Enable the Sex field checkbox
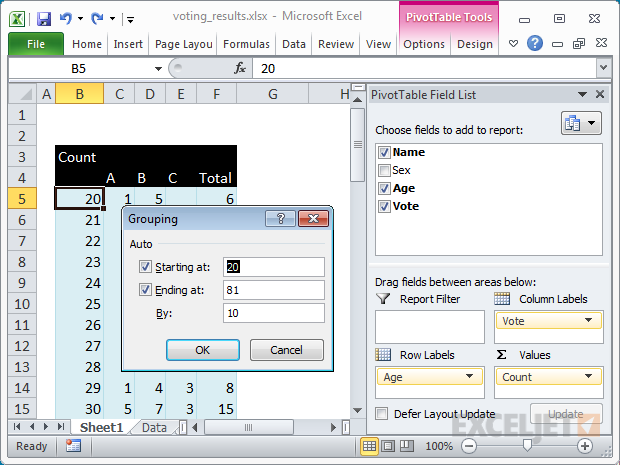Viewport: 620px width, 465px height. pos(384,171)
